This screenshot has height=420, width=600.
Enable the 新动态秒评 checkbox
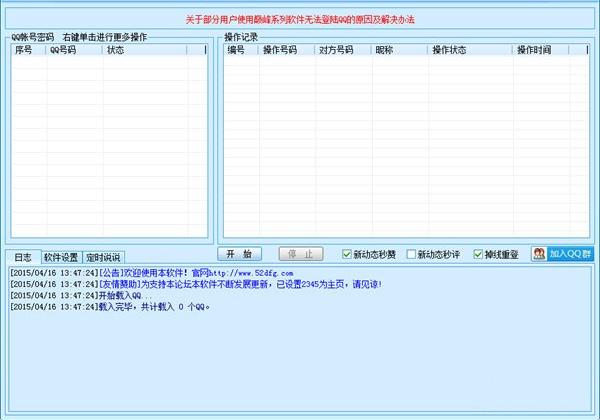[411, 254]
